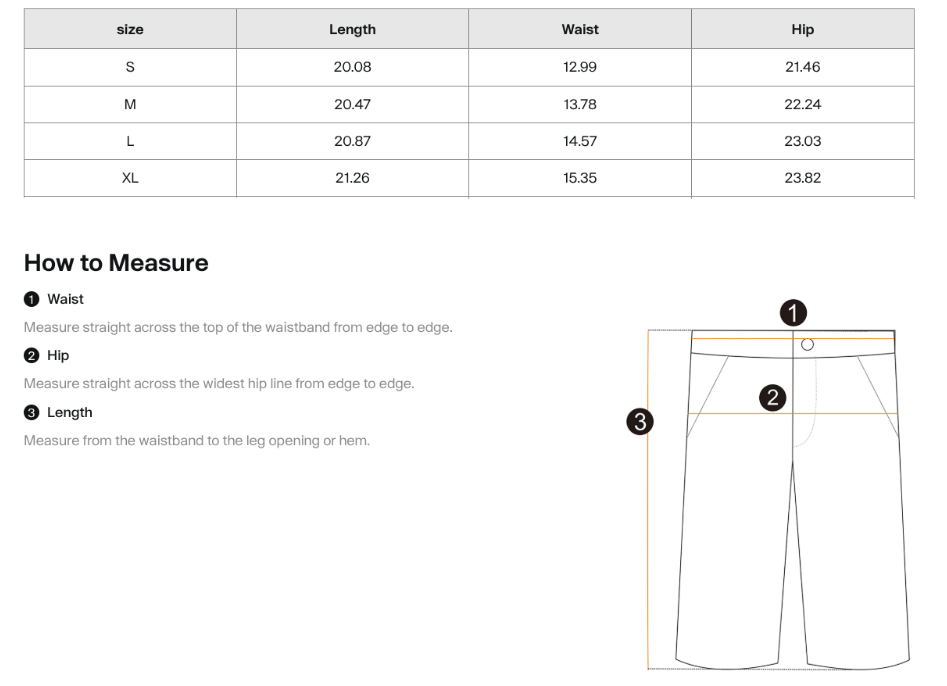Click the black circle 1 marker above shorts
The width and height of the screenshot is (947, 686).
[793, 313]
